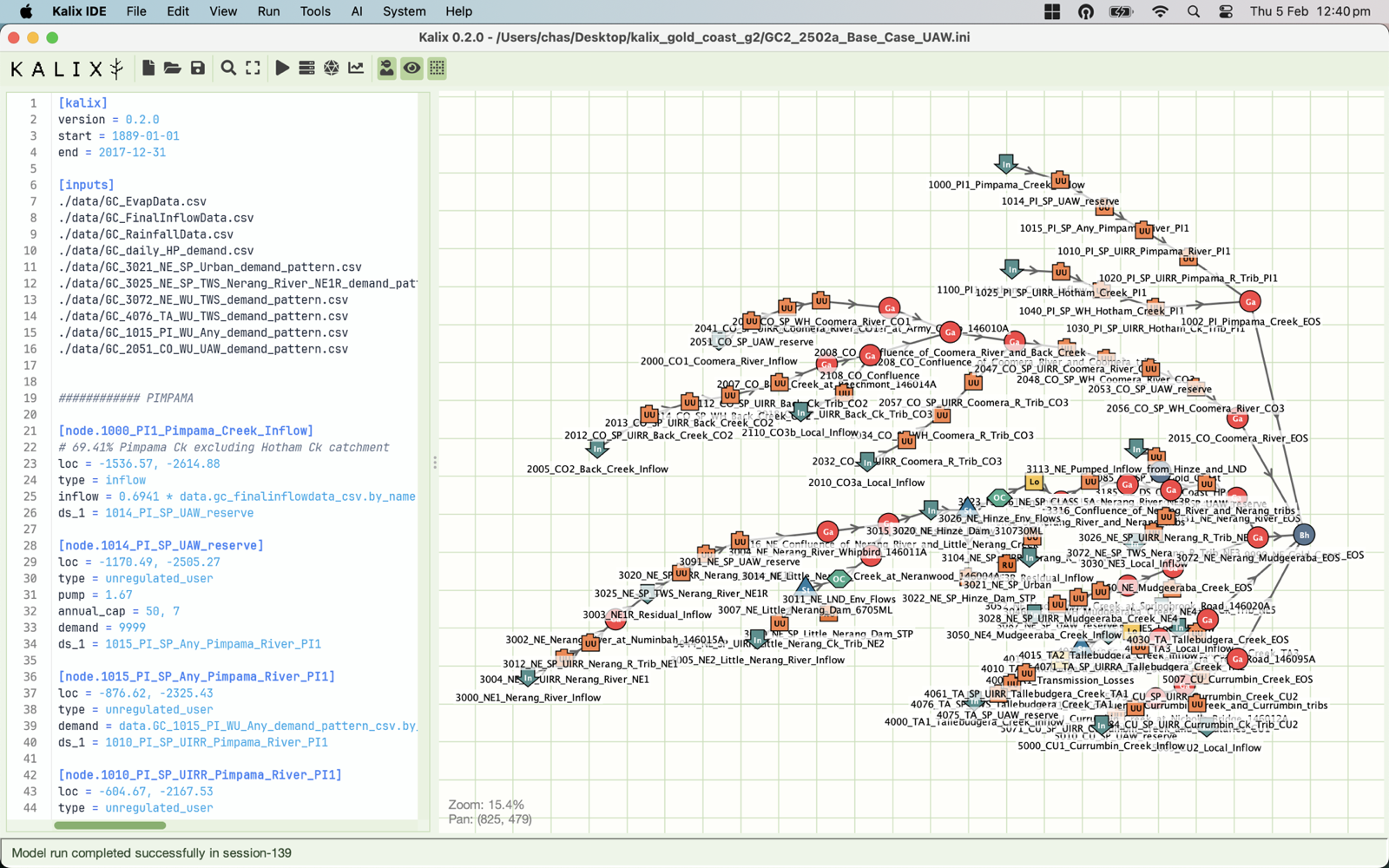
Task: Select the blue Bh node at the network outlet
Action: click(x=1303, y=535)
